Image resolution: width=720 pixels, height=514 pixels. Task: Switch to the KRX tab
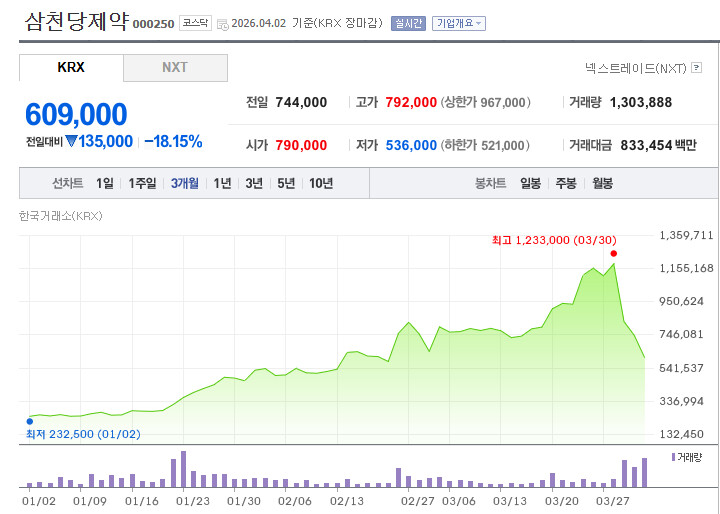pos(71,68)
